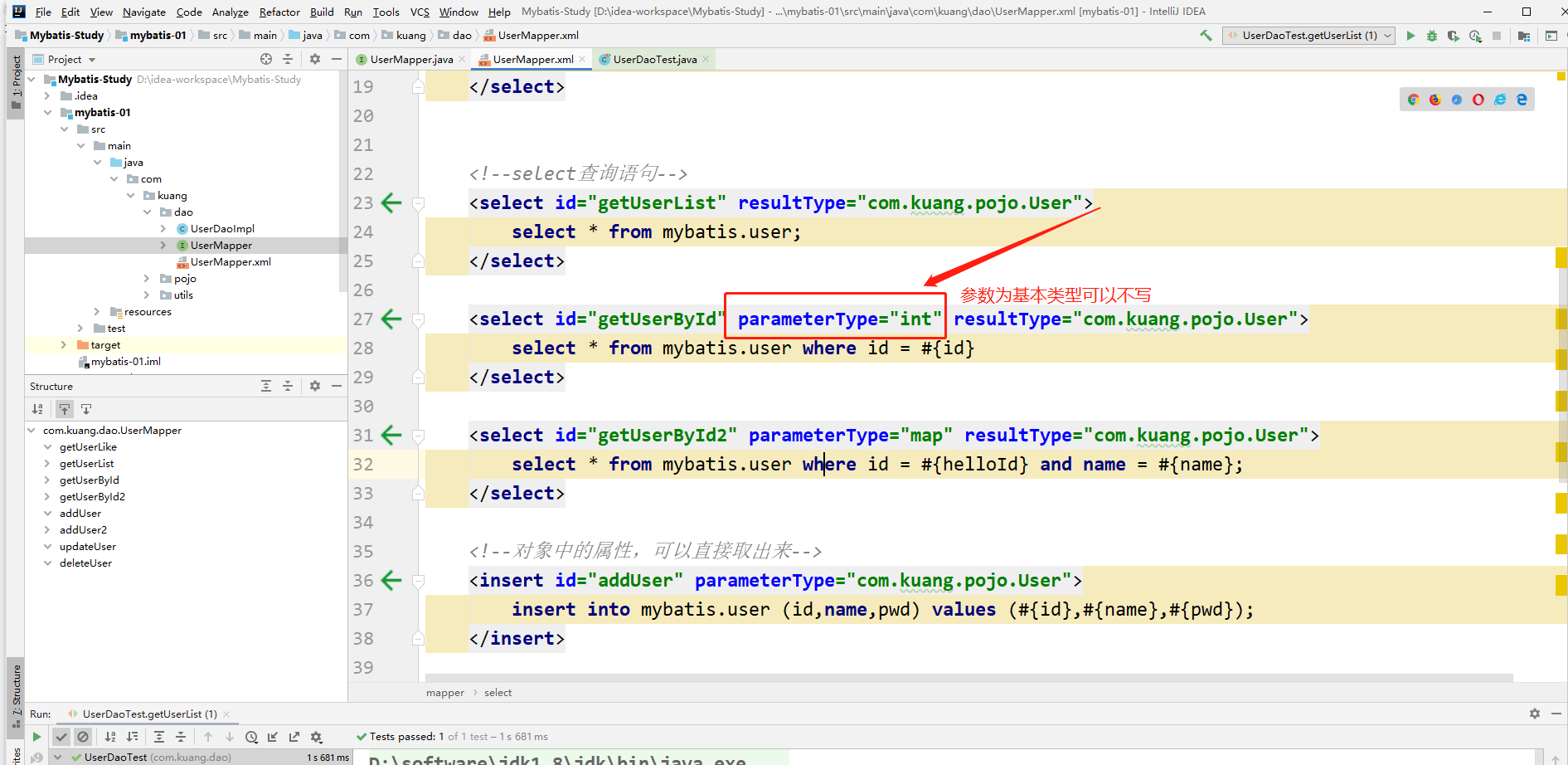This screenshot has width=1568, height=765.
Task: Open the run configuration dropdown UserDaoTest.getUserList
Action: tap(1308, 36)
